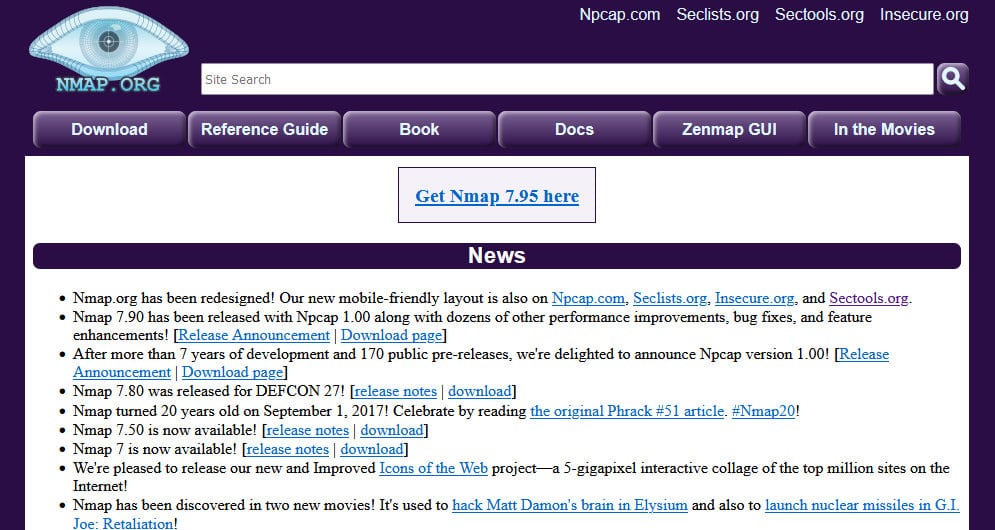Click the News section heading
This screenshot has height=530, width=995.
[497, 255]
